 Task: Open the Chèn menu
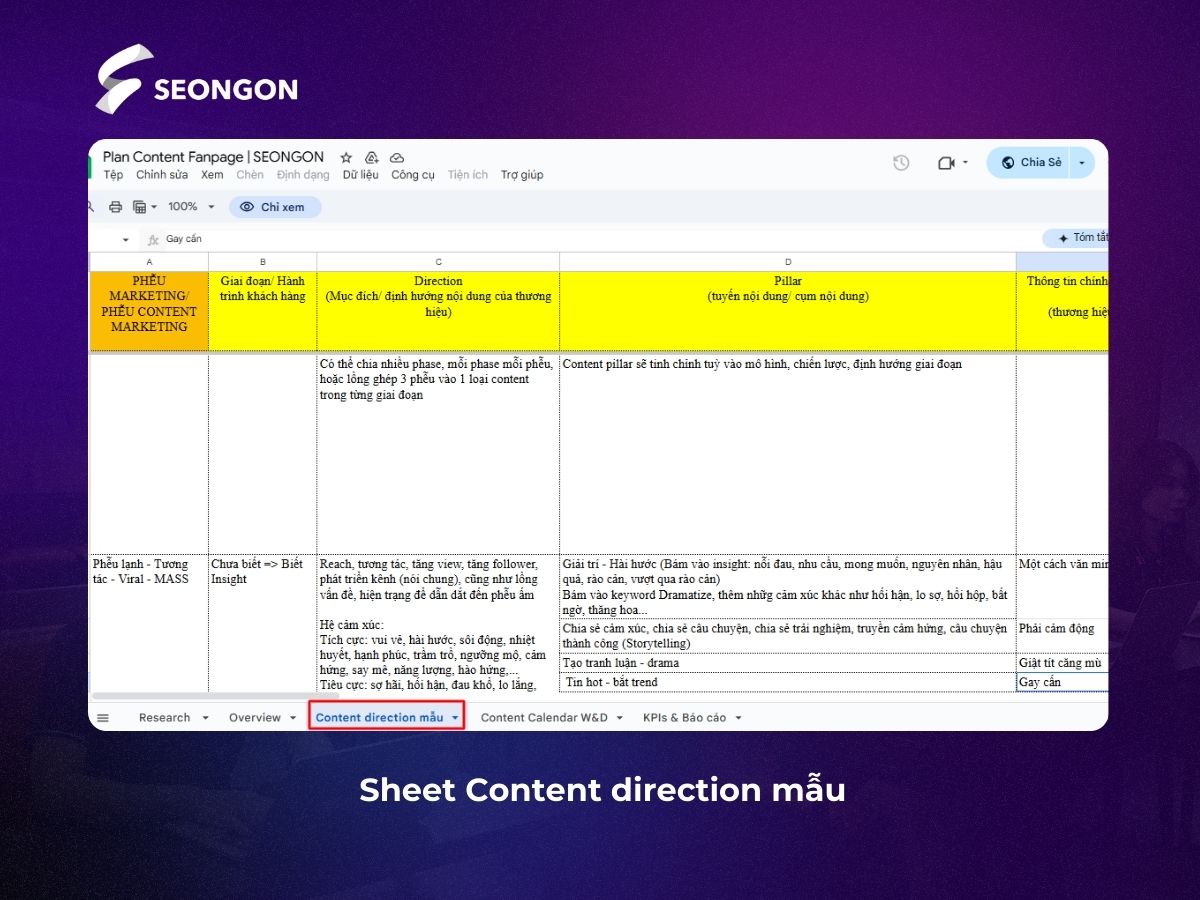(x=250, y=175)
